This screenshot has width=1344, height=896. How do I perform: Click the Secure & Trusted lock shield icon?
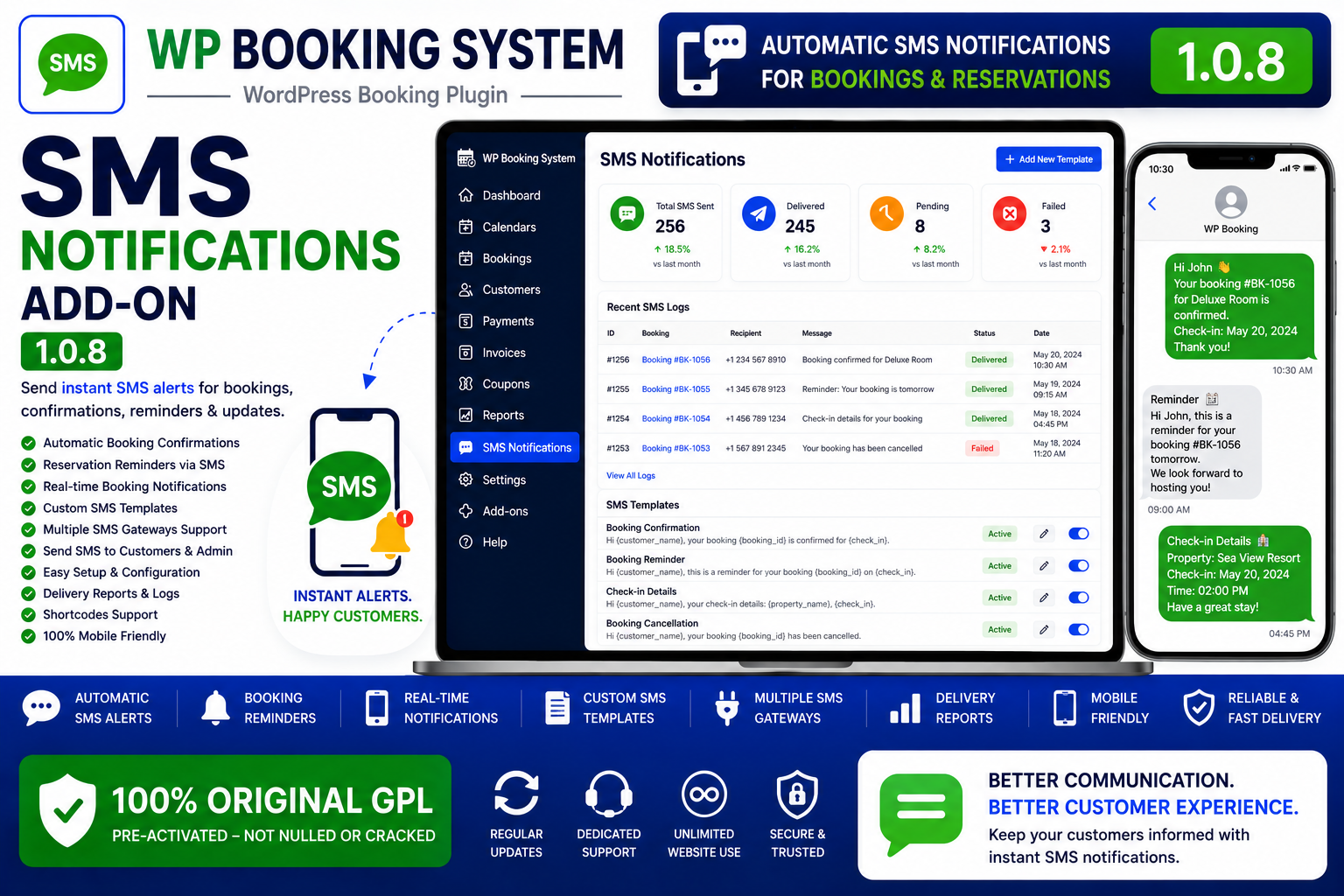[x=797, y=794]
